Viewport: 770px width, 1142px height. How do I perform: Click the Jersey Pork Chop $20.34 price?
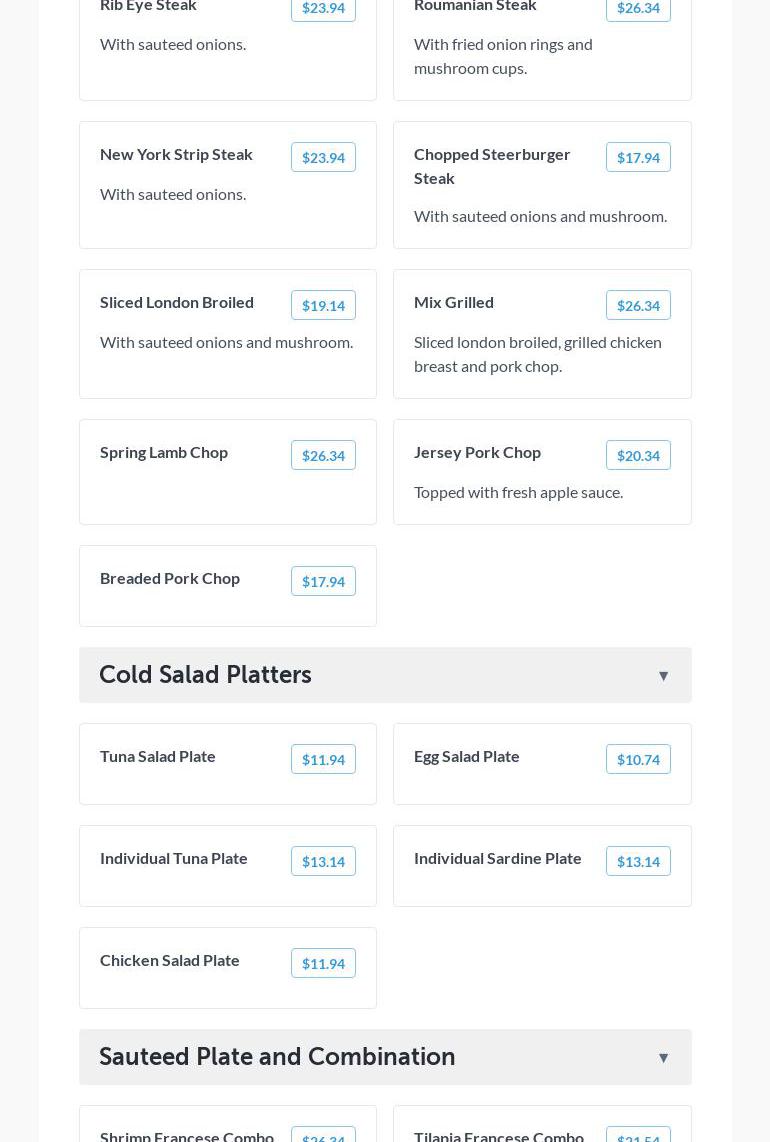638,456
